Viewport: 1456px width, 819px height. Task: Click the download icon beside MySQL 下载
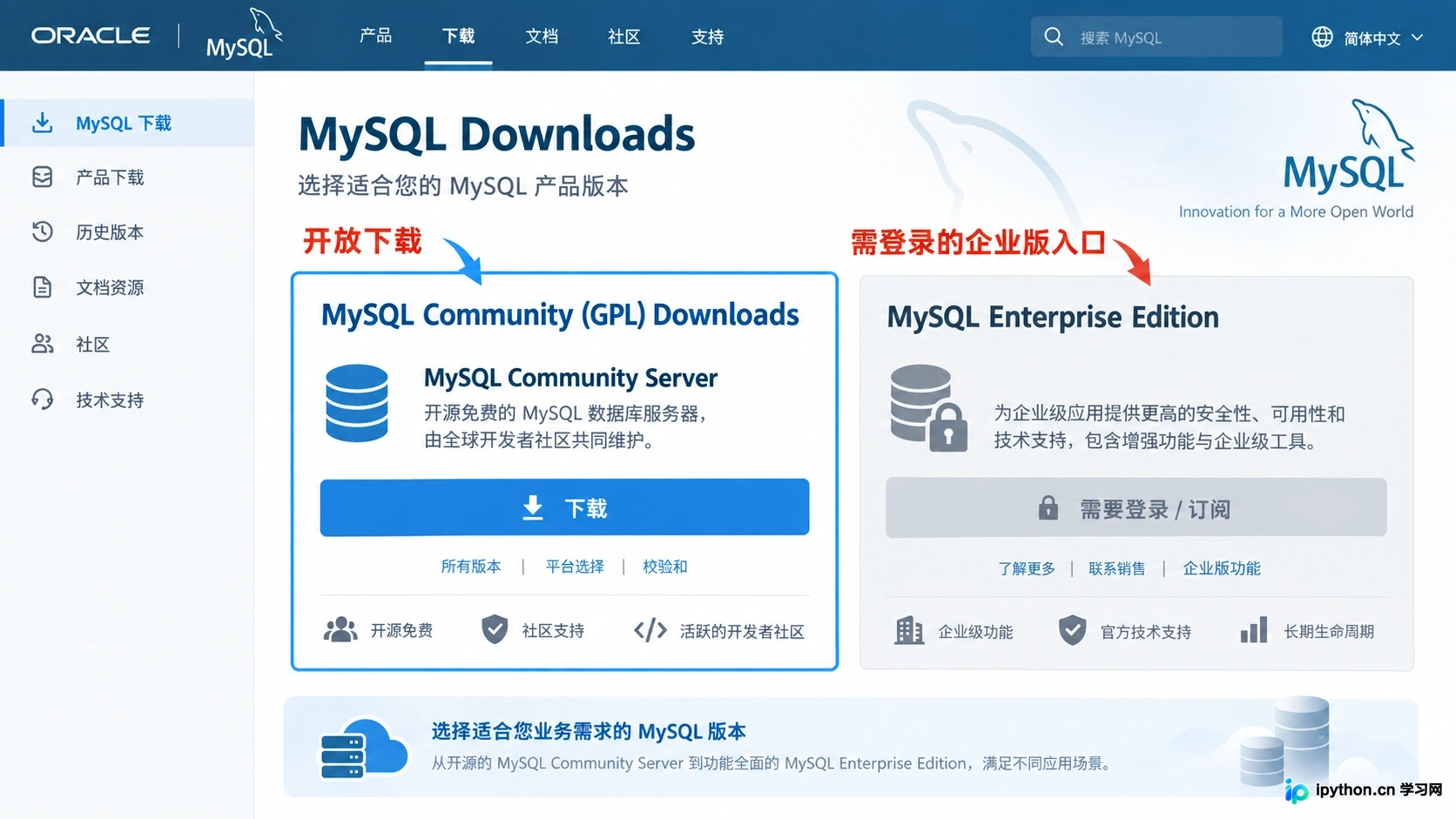pyautogui.click(x=42, y=123)
